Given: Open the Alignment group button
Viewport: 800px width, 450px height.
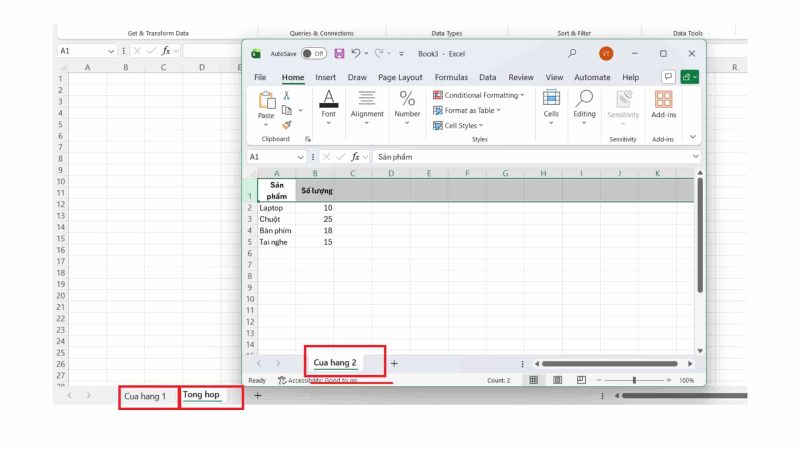Looking at the screenshot, I should tap(367, 107).
